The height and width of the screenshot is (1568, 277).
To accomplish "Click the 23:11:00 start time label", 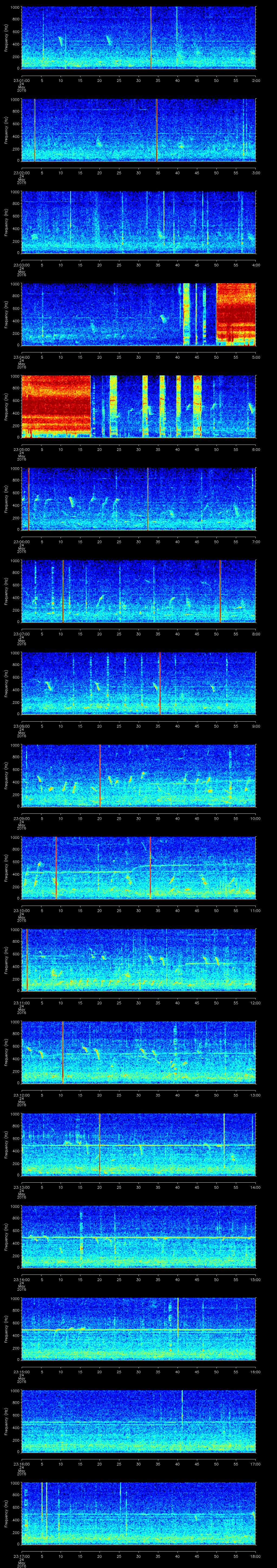I will click(21, 1003).
